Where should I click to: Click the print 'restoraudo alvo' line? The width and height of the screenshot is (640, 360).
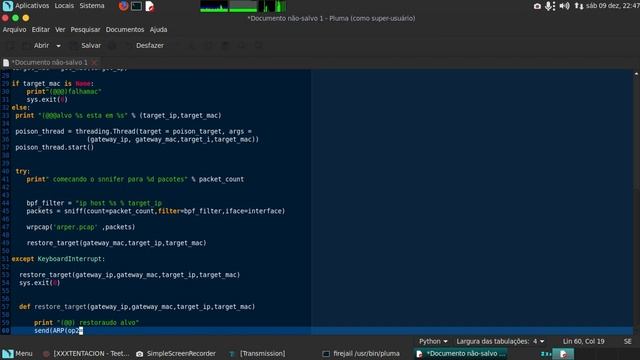point(87,322)
